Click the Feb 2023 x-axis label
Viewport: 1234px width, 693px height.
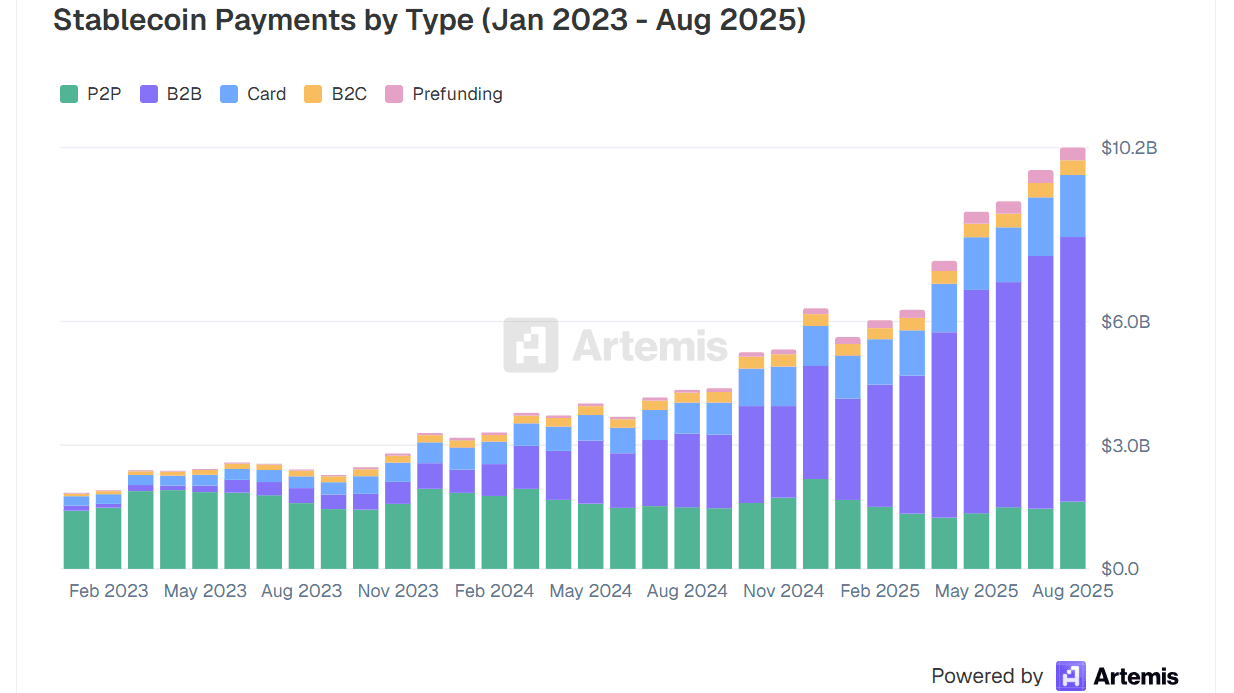108,591
